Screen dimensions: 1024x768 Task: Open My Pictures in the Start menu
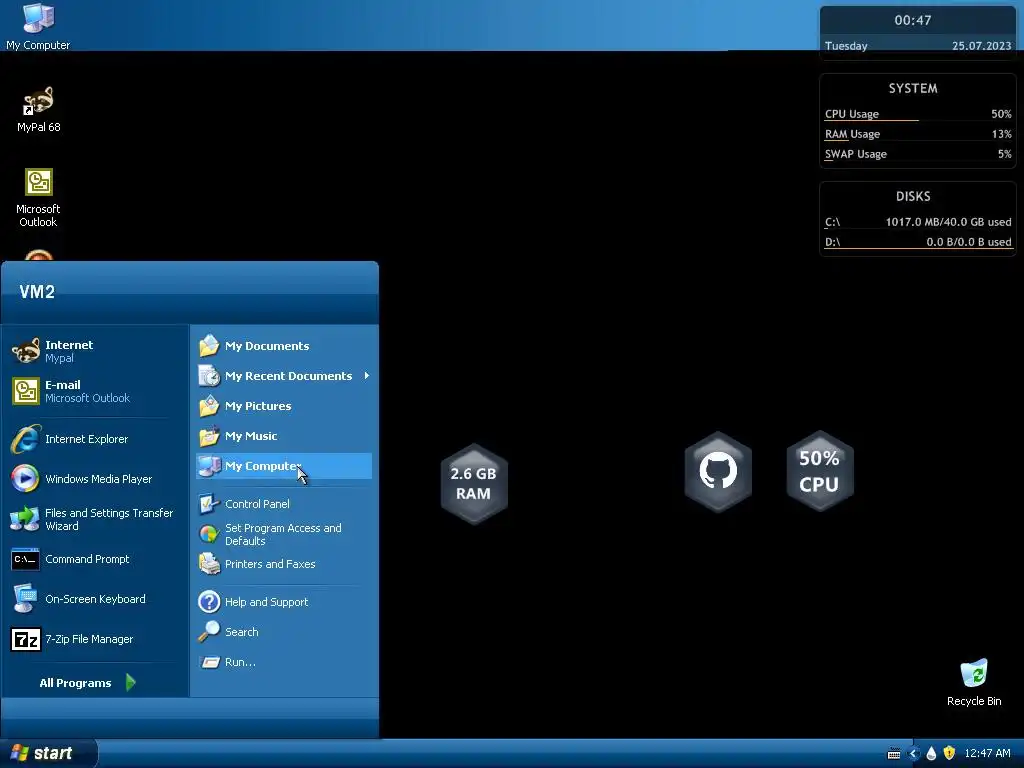[283, 406]
